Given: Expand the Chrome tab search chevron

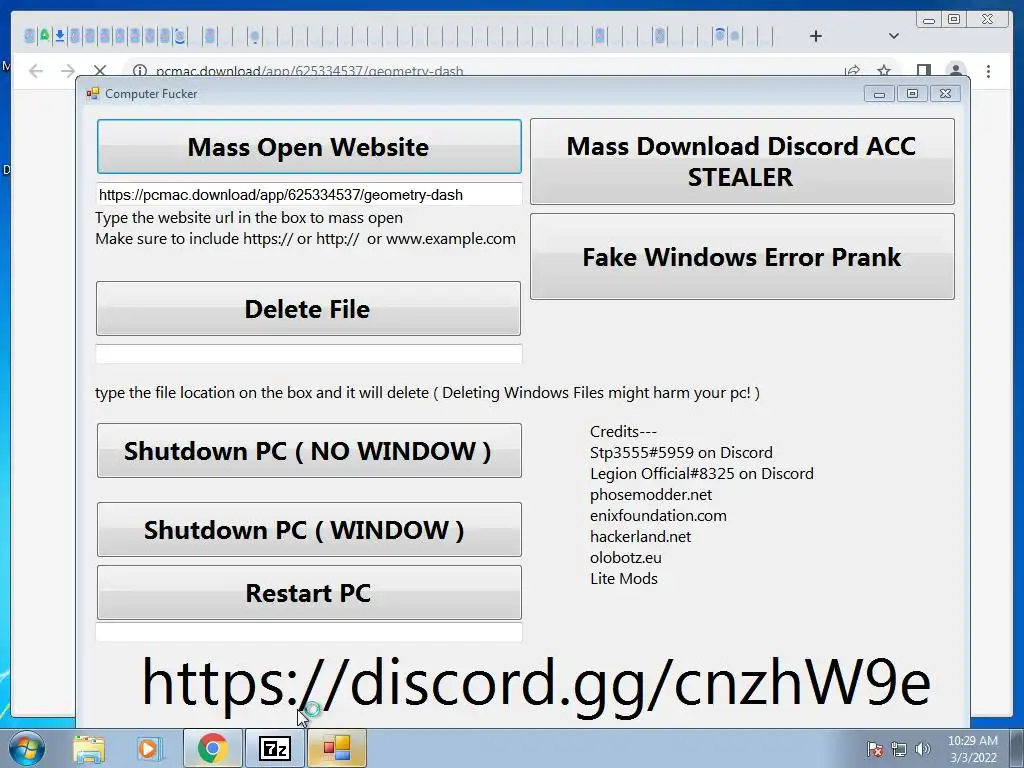Looking at the screenshot, I should (x=894, y=36).
